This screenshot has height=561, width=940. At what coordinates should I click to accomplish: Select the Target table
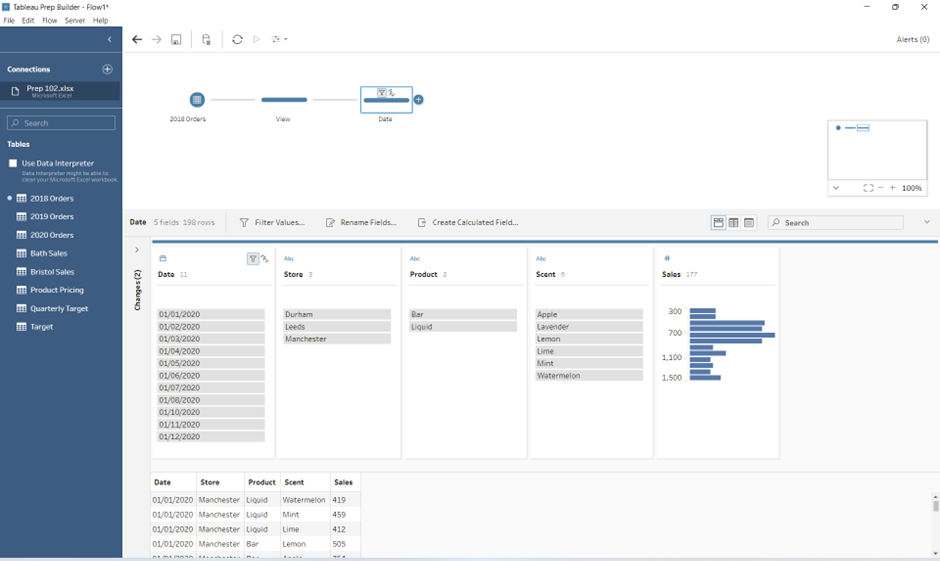coord(41,327)
